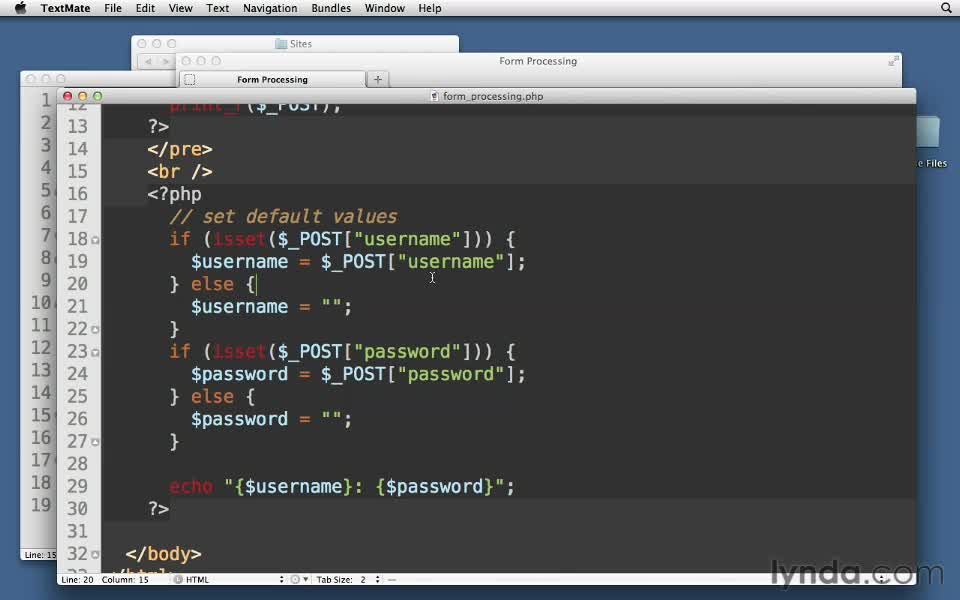Open the Bundles menu
This screenshot has height=600, width=960.
click(x=330, y=8)
